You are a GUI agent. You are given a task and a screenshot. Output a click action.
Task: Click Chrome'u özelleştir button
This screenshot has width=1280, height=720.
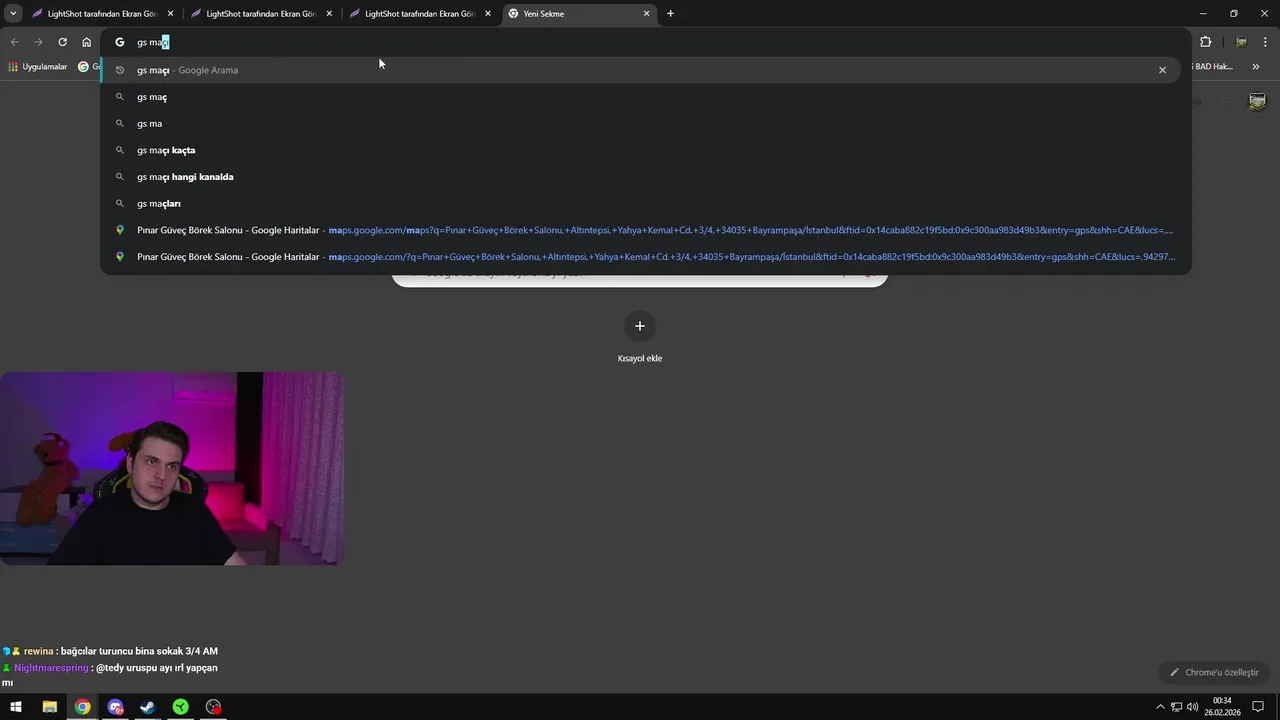click(1215, 672)
